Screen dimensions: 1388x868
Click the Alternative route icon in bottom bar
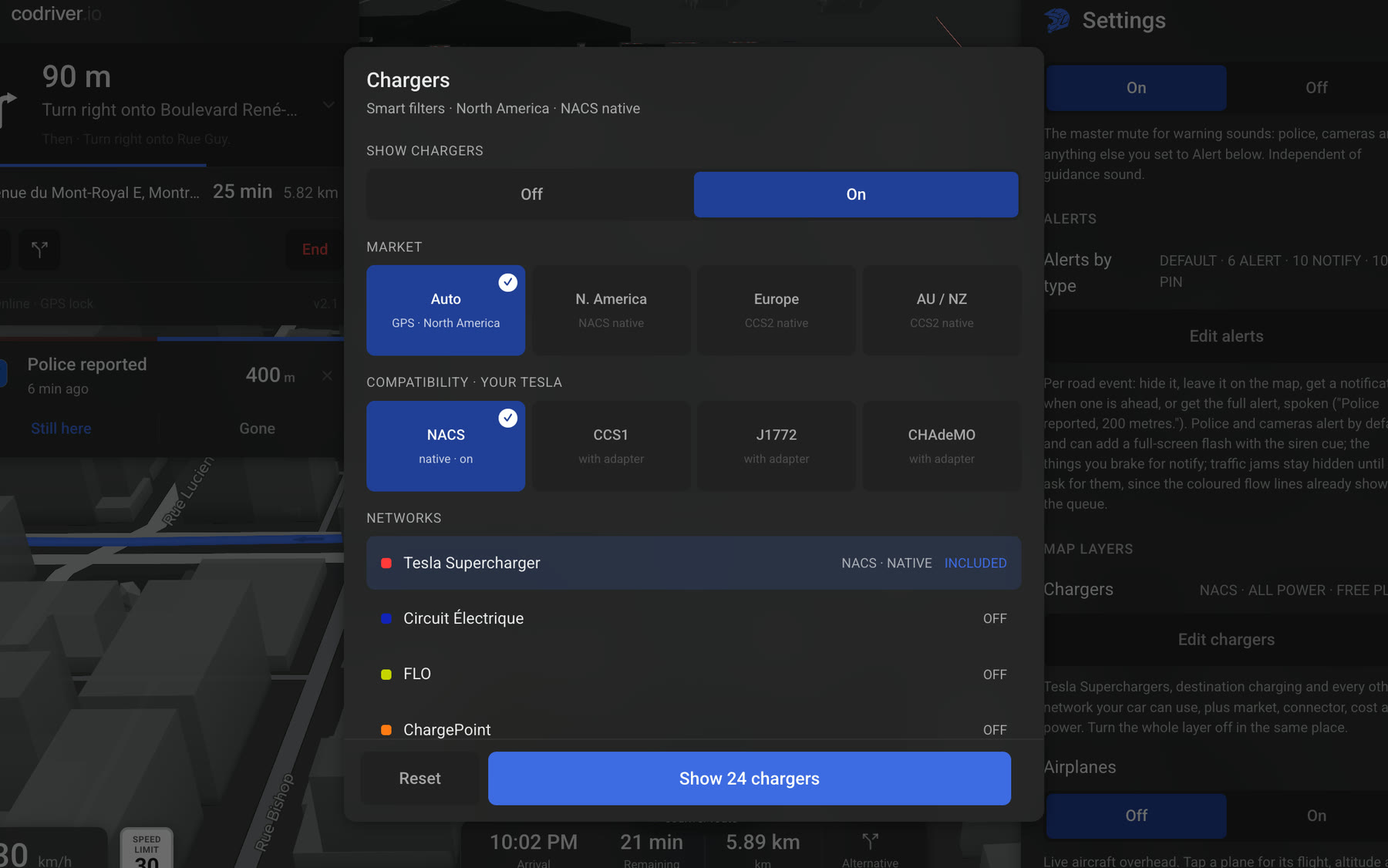click(x=870, y=841)
